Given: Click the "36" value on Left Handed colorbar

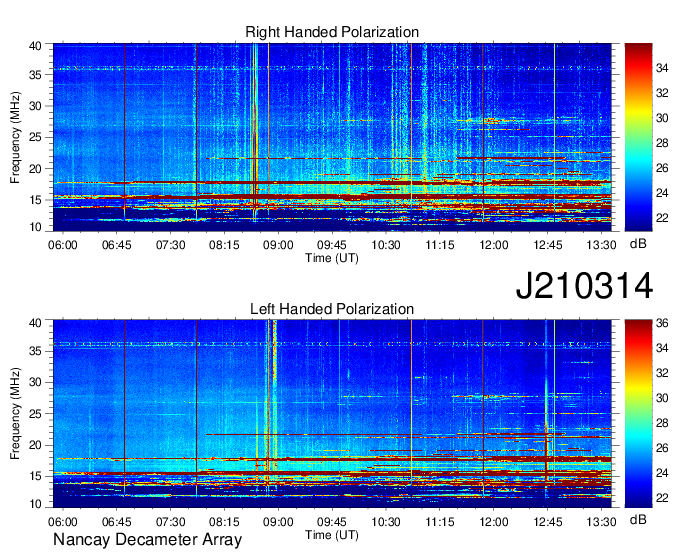Looking at the screenshot, I should tap(662, 323).
